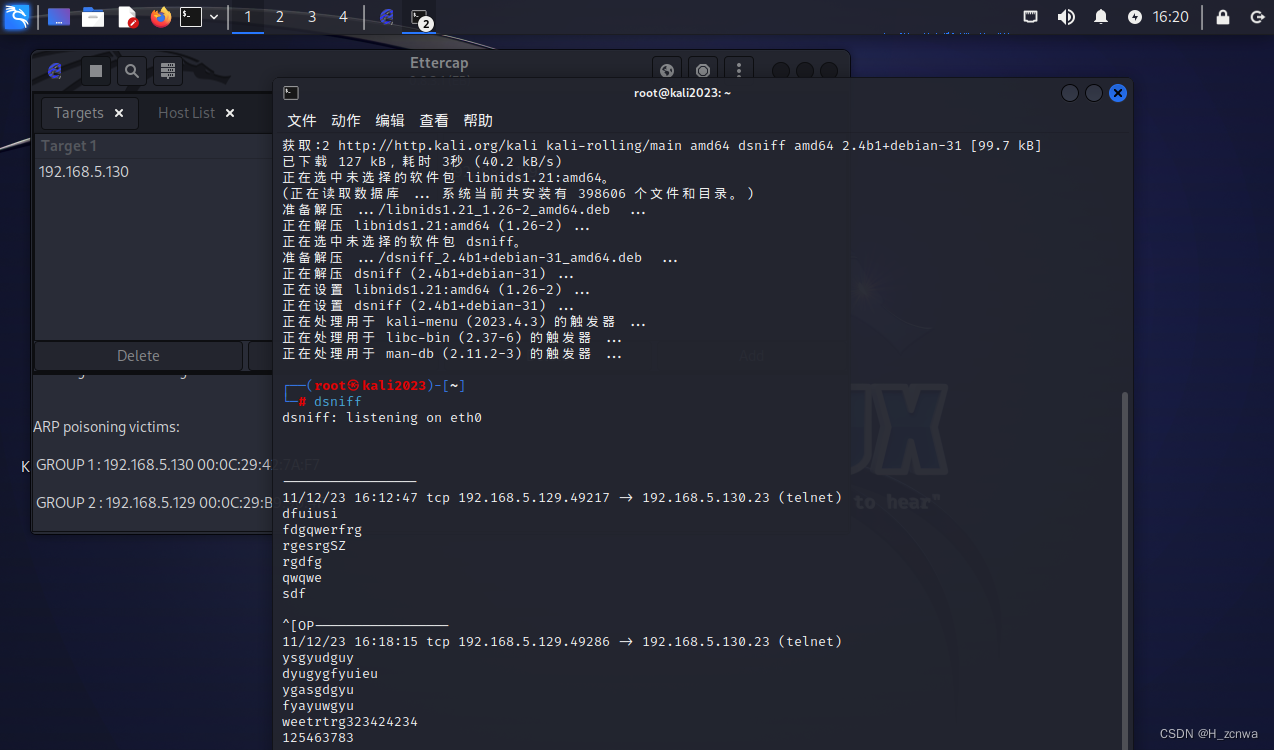The width and height of the screenshot is (1274, 750).
Task: Open Ettercap's three-dot options menu
Action: pyautogui.click(x=739, y=71)
